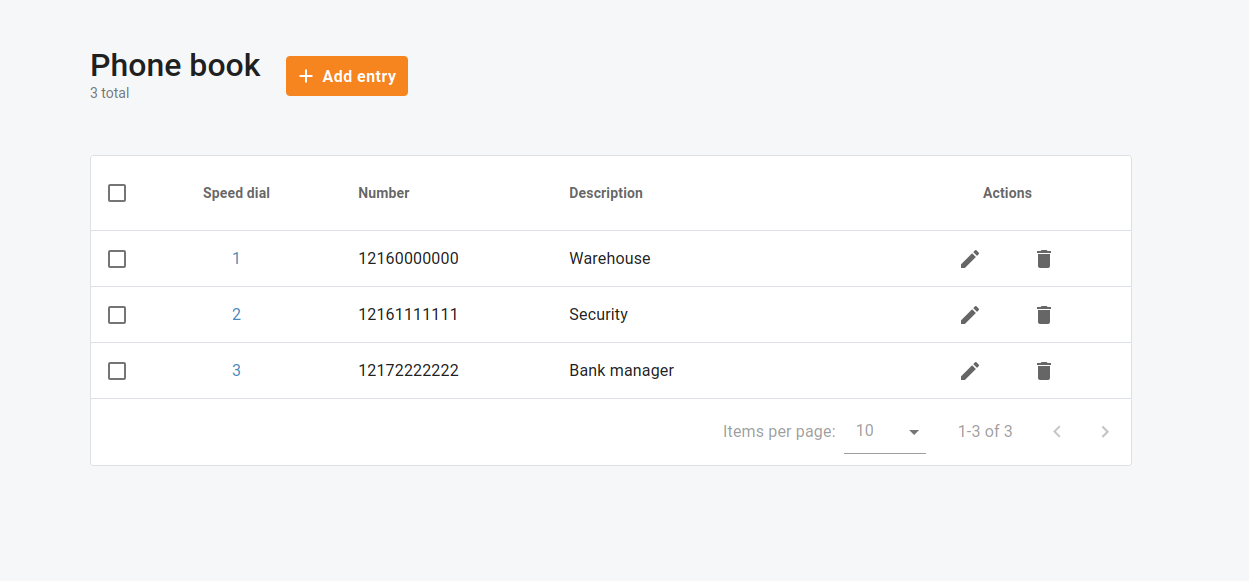
Task: Go to next page arrow
Action: (1104, 432)
